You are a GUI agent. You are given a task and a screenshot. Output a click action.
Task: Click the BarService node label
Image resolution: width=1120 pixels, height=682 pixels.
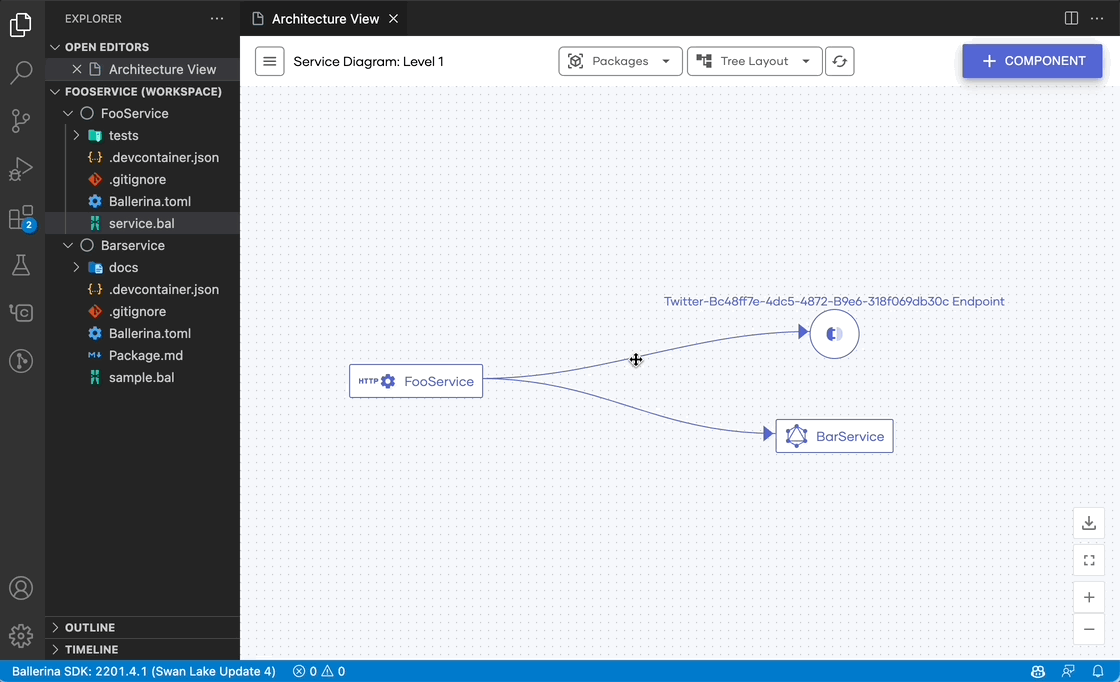pos(850,436)
